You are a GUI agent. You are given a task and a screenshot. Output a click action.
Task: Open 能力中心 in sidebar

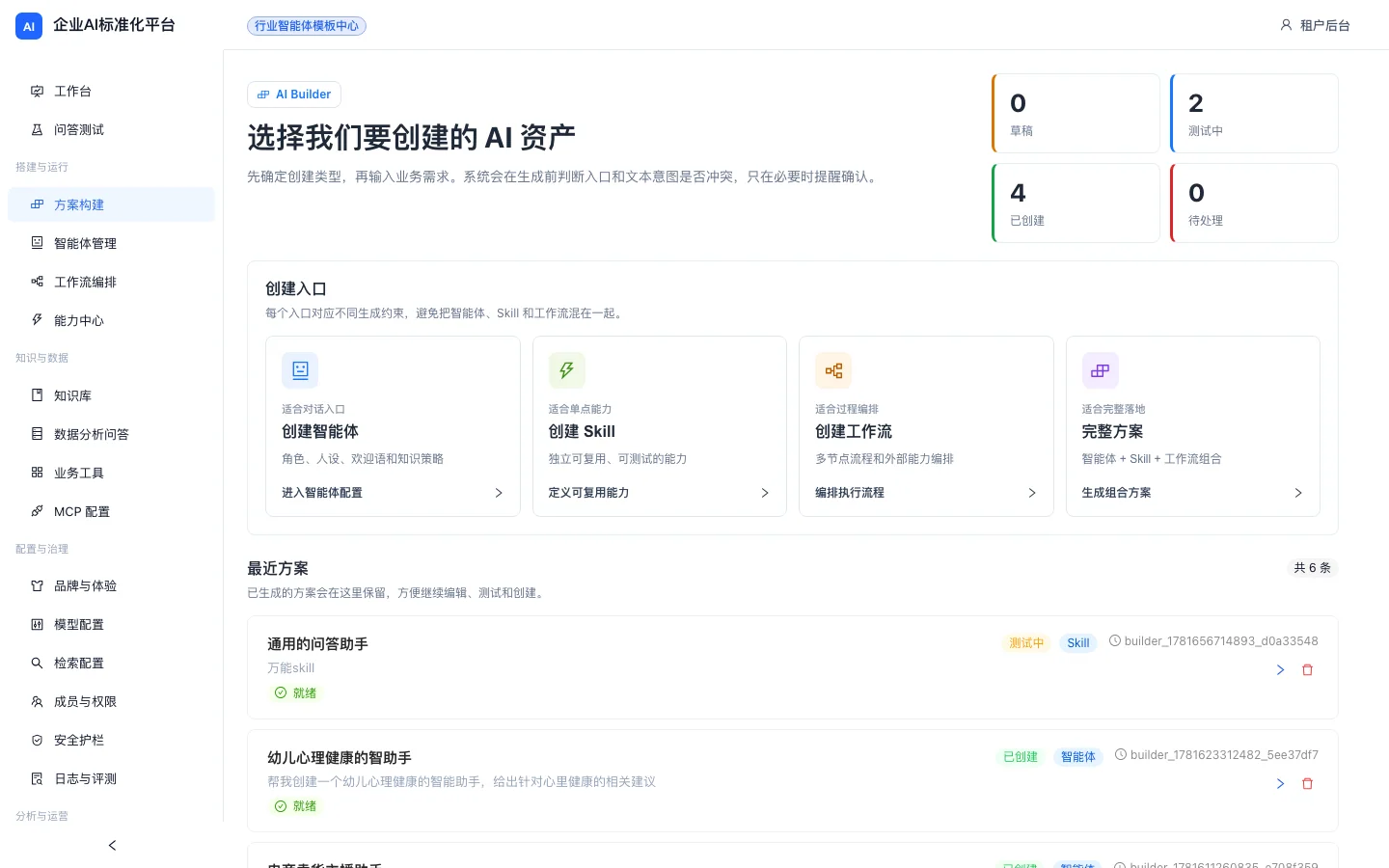(111, 320)
